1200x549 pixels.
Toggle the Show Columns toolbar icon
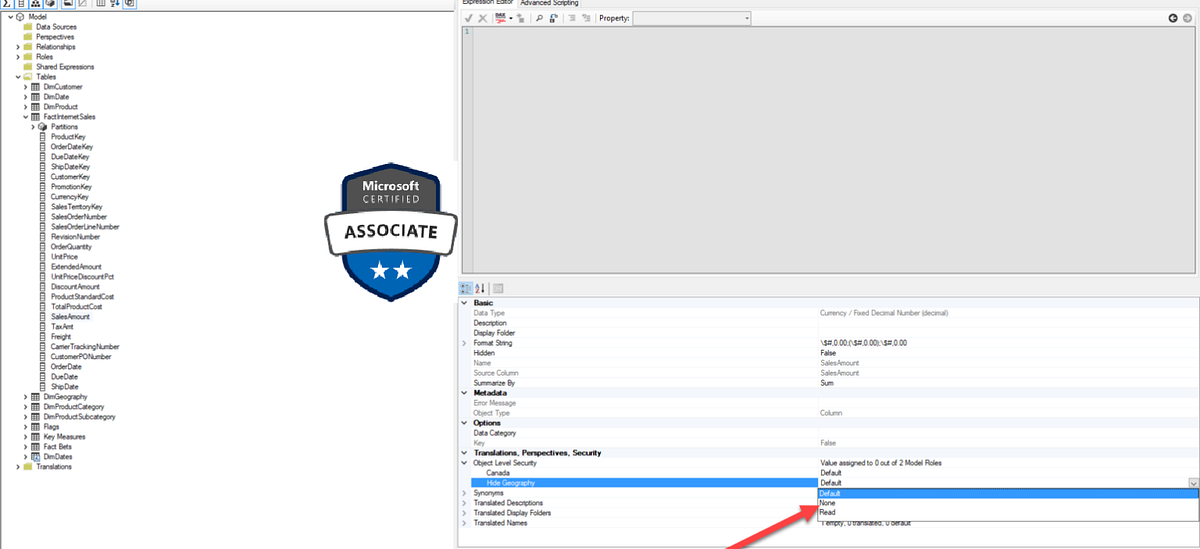(x=21, y=3)
